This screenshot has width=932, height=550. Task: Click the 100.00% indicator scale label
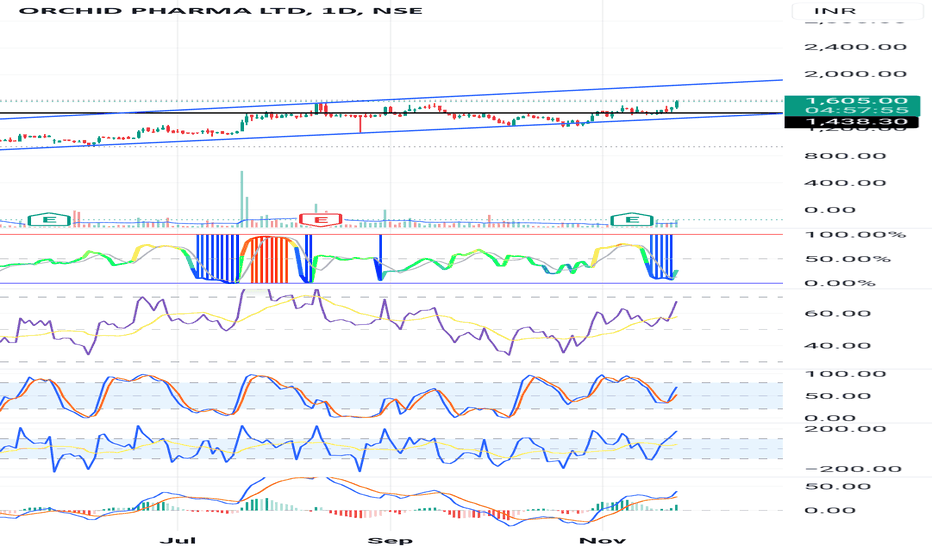click(855, 235)
